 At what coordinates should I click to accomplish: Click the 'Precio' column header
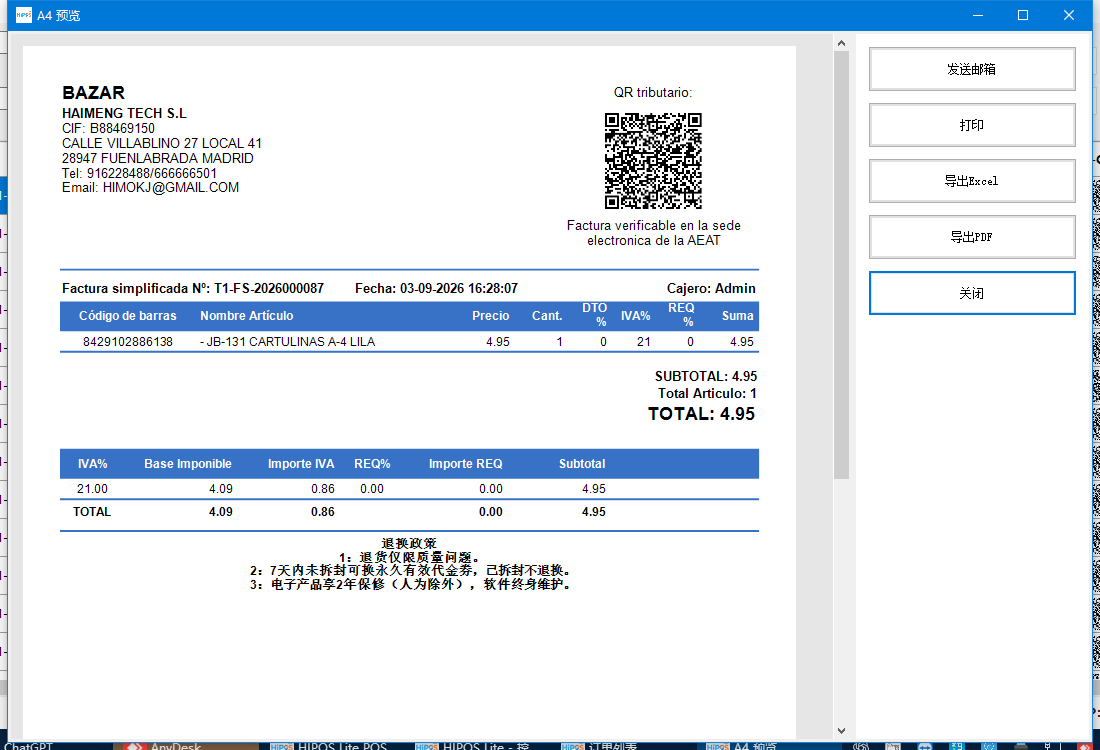click(x=490, y=316)
